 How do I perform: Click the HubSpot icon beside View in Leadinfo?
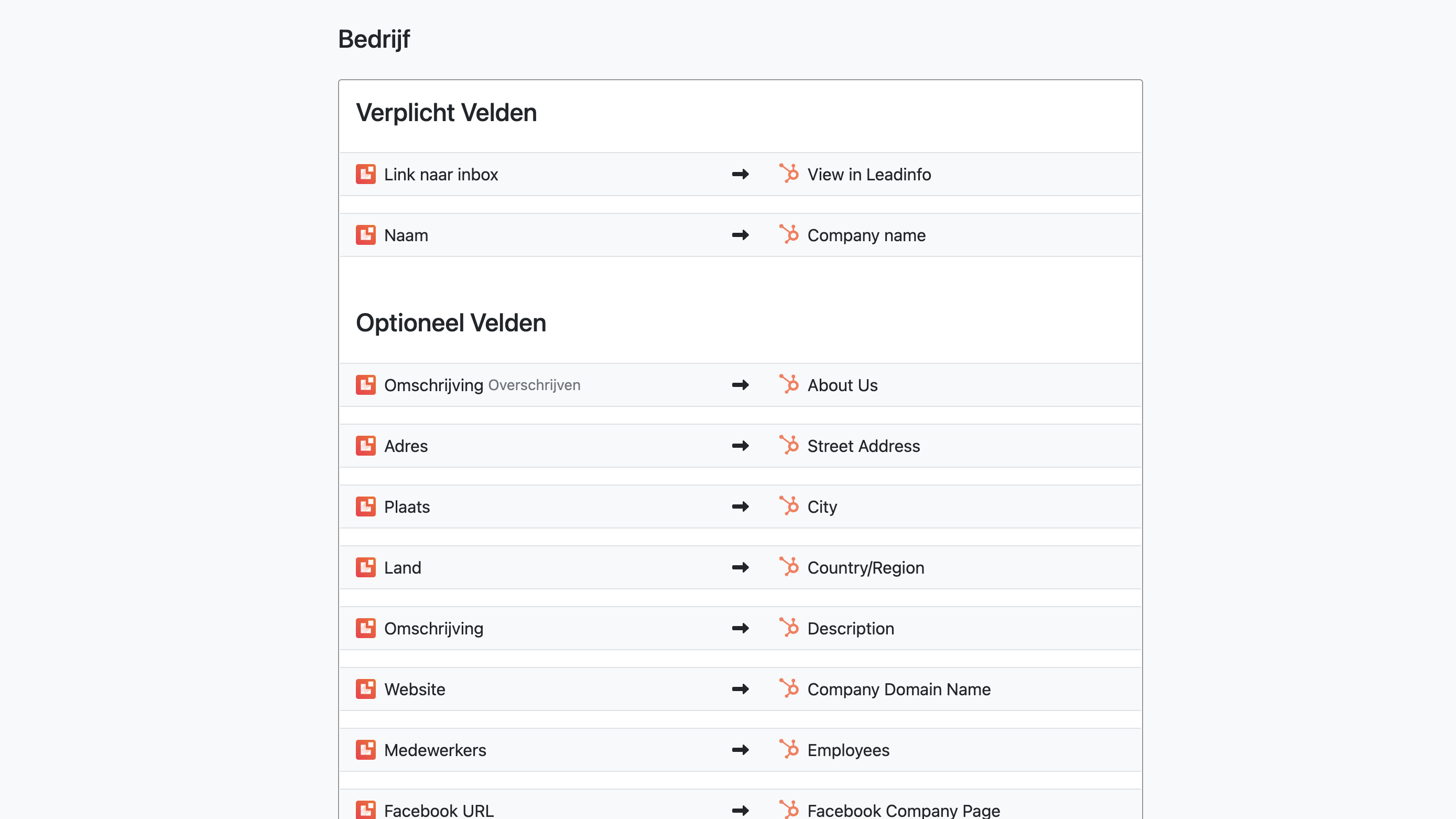click(x=789, y=174)
